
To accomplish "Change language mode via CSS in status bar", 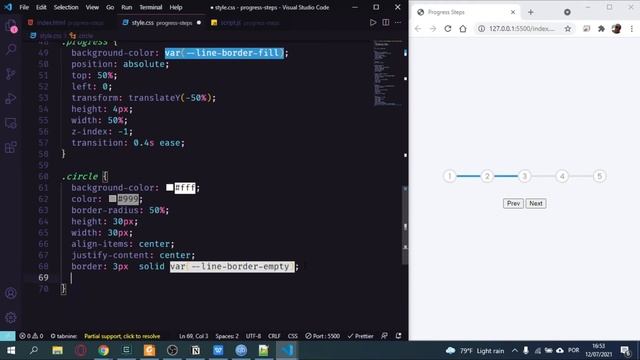I will [293, 336].
